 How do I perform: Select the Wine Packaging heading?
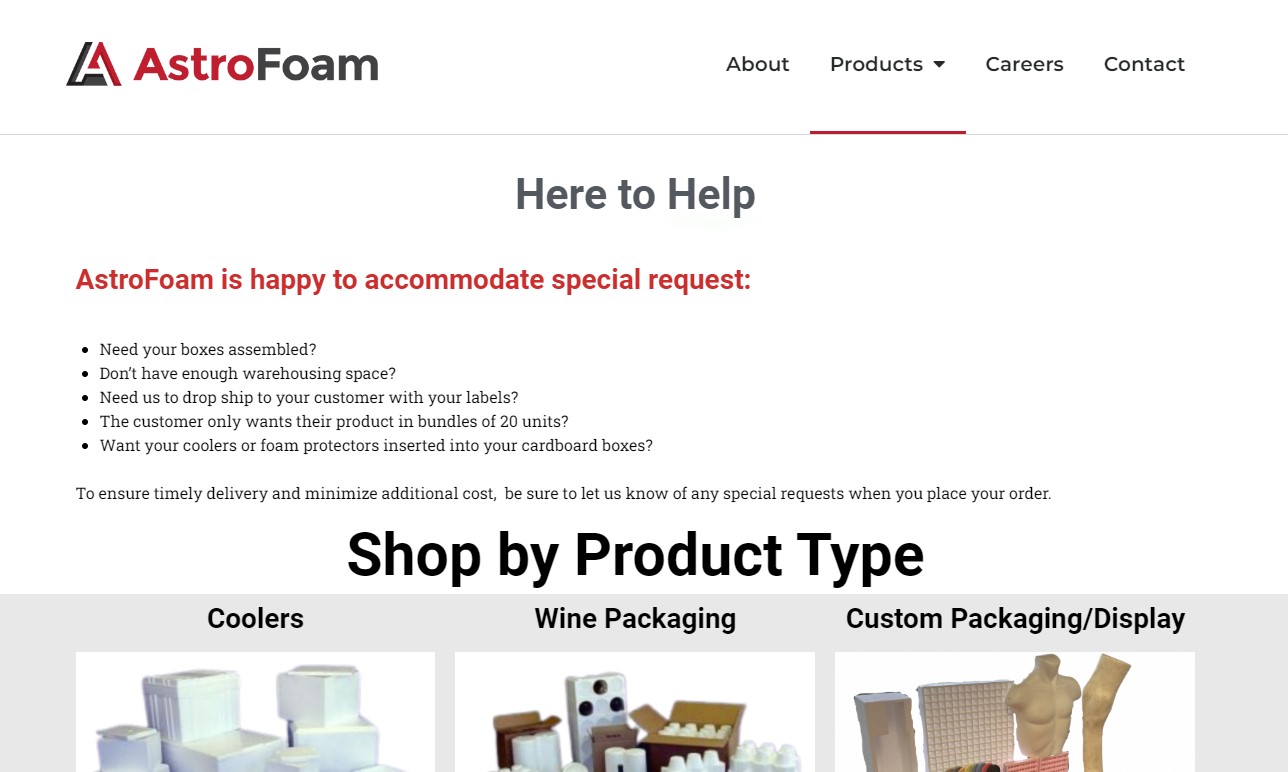tap(635, 618)
